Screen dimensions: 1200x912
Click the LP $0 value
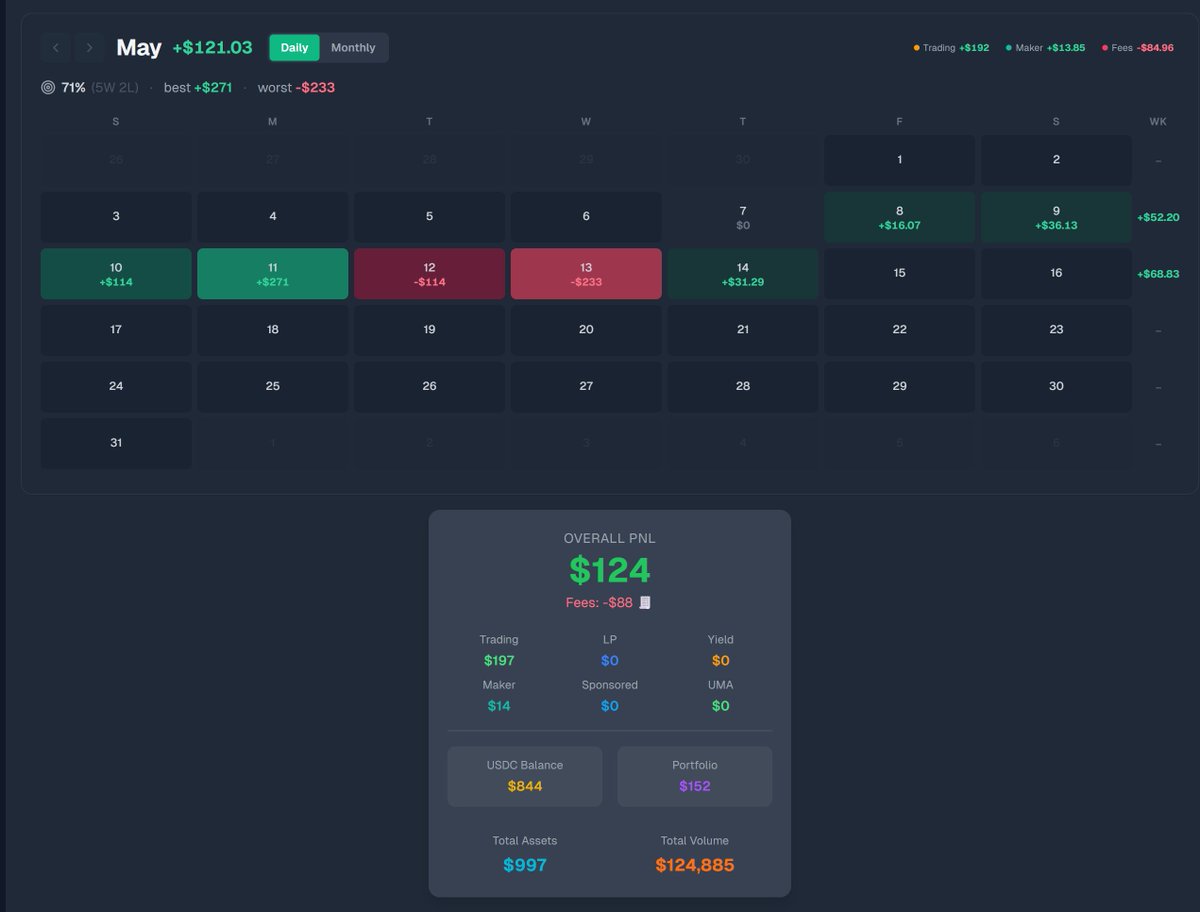610,661
